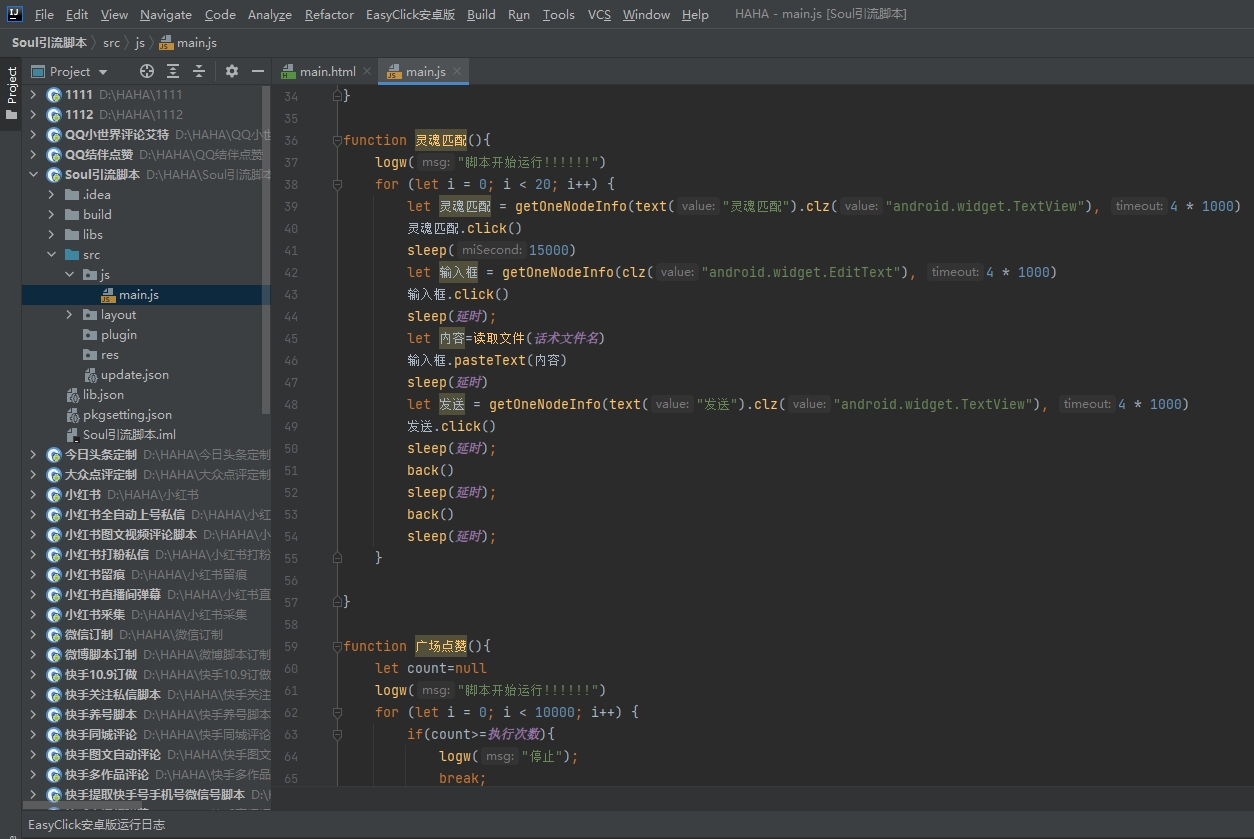The image size is (1254, 839).
Task: Open the VCS menu
Action: [x=599, y=14]
